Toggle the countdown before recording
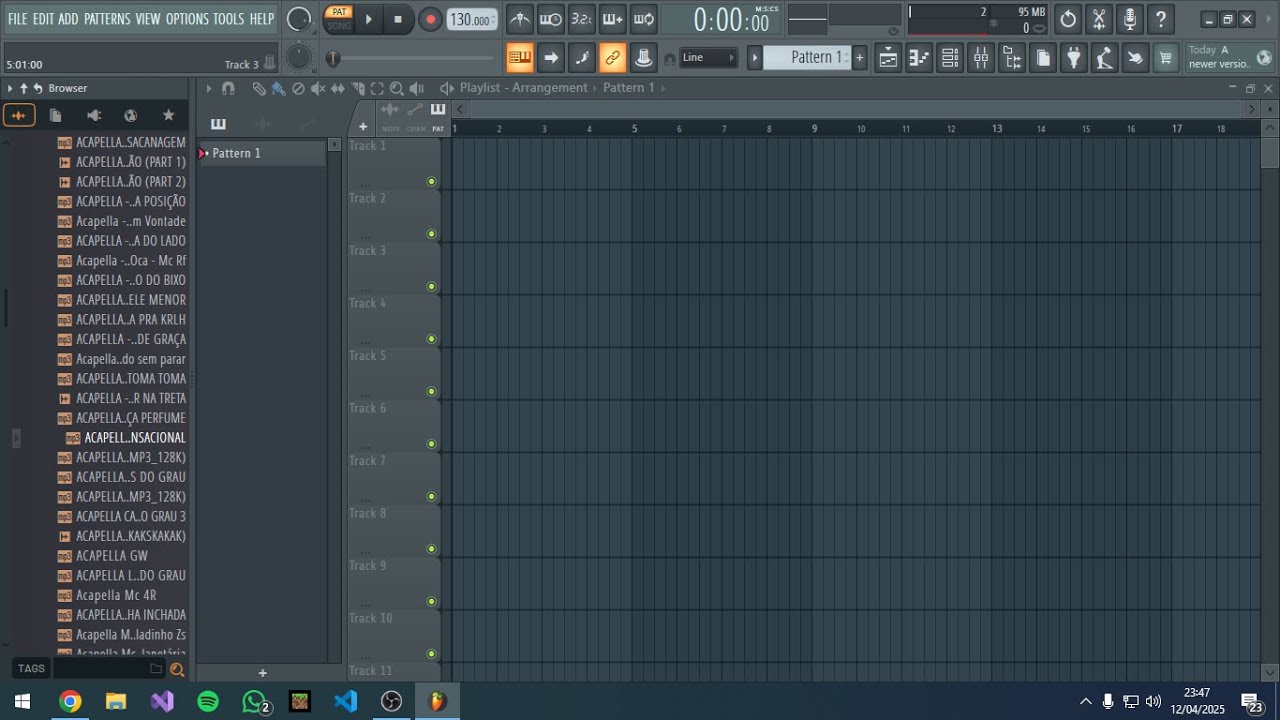The width and height of the screenshot is (1280, 720). [x=582, y=19]
